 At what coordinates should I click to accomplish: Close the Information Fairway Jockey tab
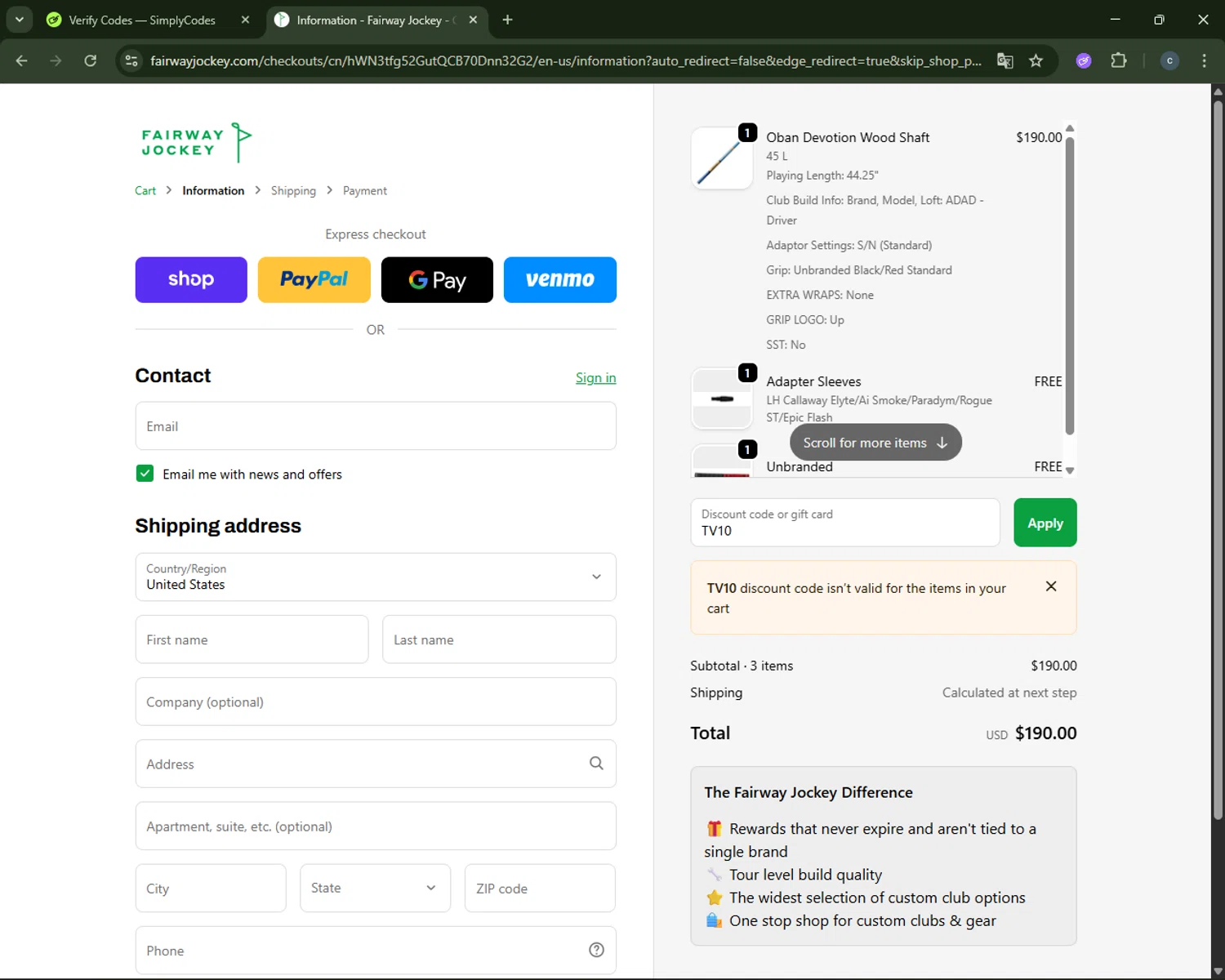coord(473,20)
